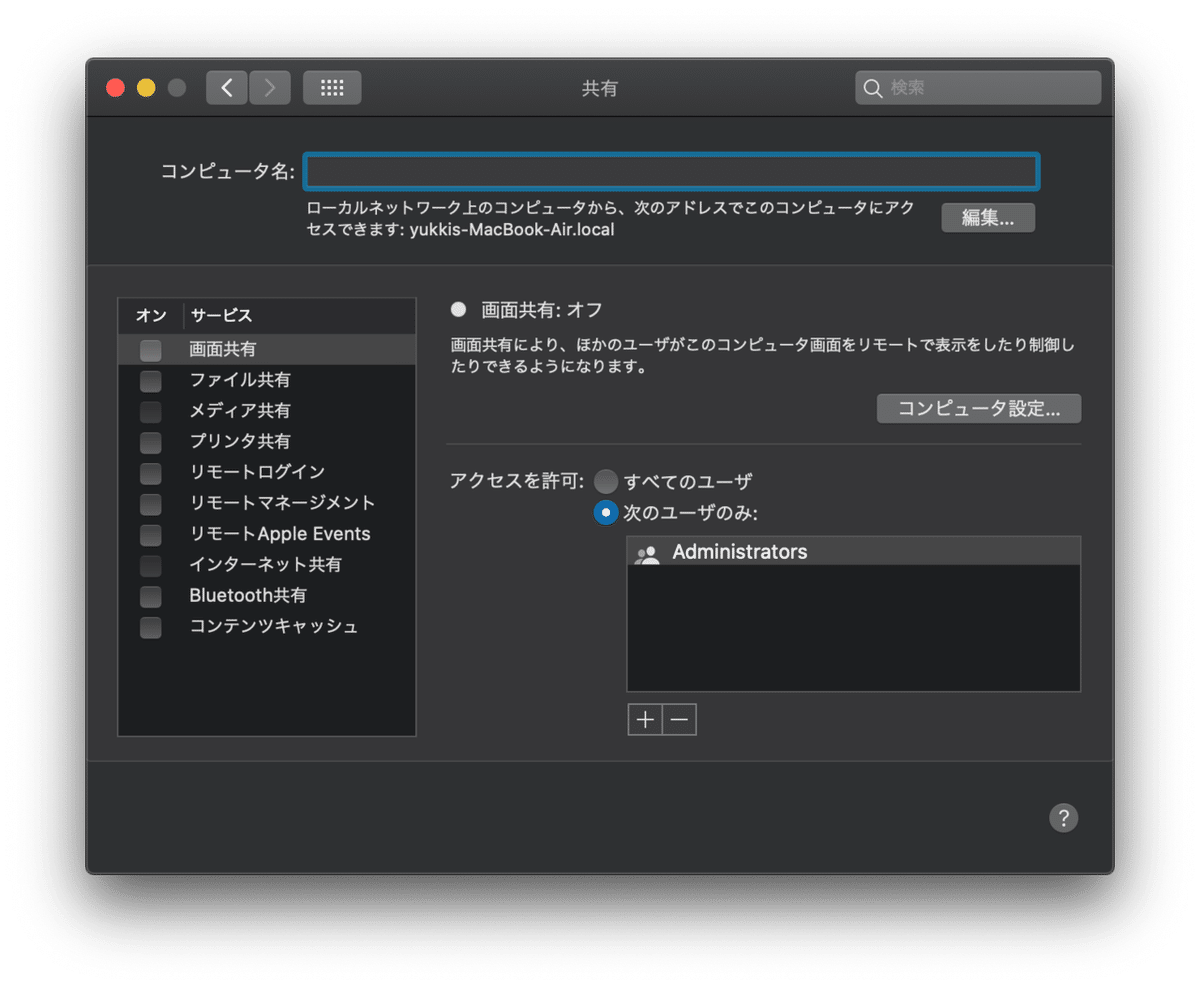Image resolution: width=1200 pixels, height=988 pixels.
Task: Select the Administrators entry in user list
Action: pyautogui.click(x=854, y=552)
